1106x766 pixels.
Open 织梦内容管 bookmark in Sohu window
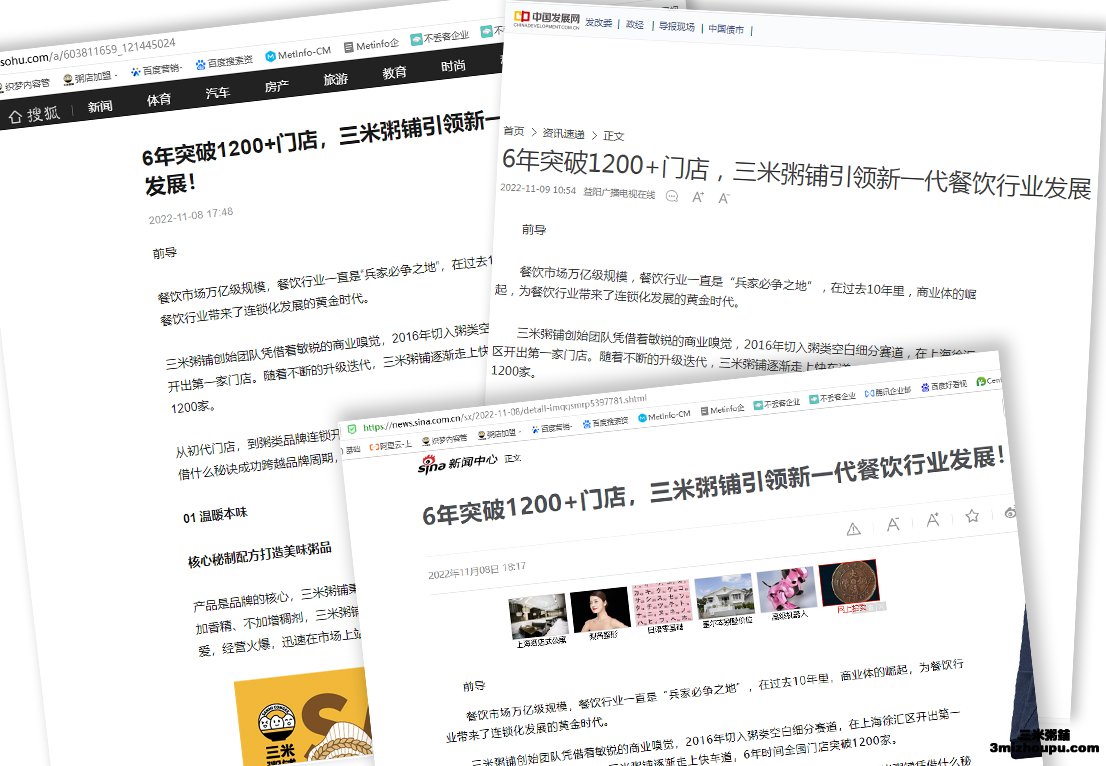(25, 85)
